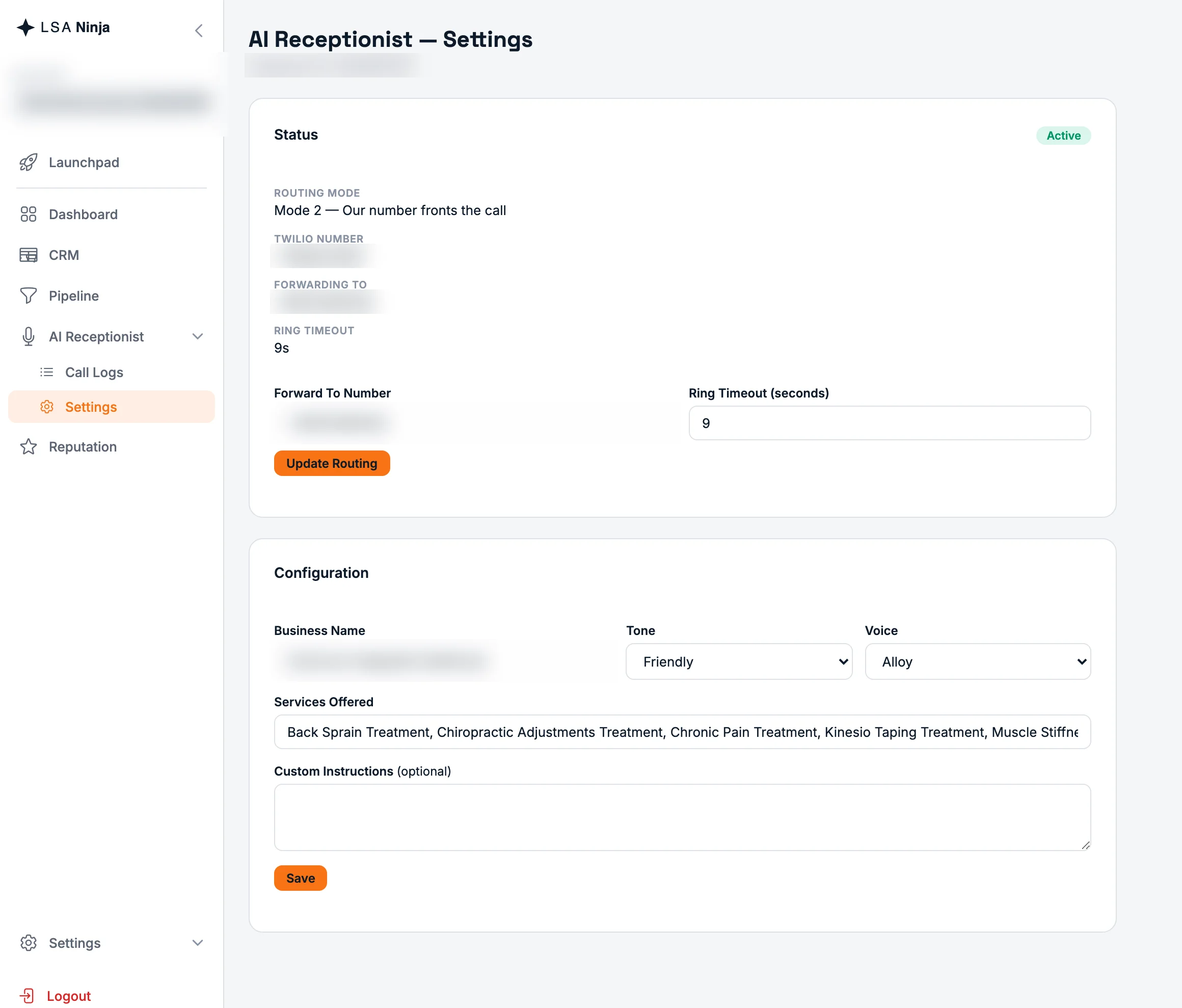Viewport: 1182px width, 1008px height.
Task: Click the 'AI Receptionist — Settings' heading
Action: pyautogui.click(x=390, y=39)
